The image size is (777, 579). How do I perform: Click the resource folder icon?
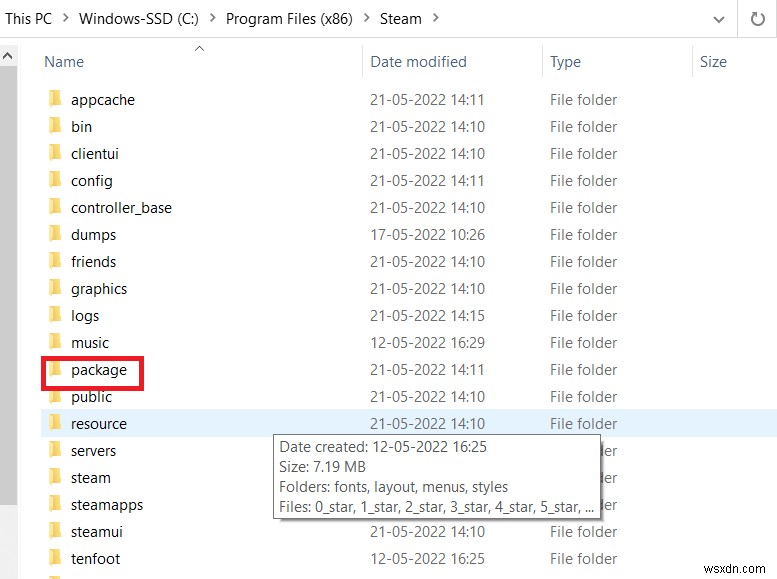point(55,423)
